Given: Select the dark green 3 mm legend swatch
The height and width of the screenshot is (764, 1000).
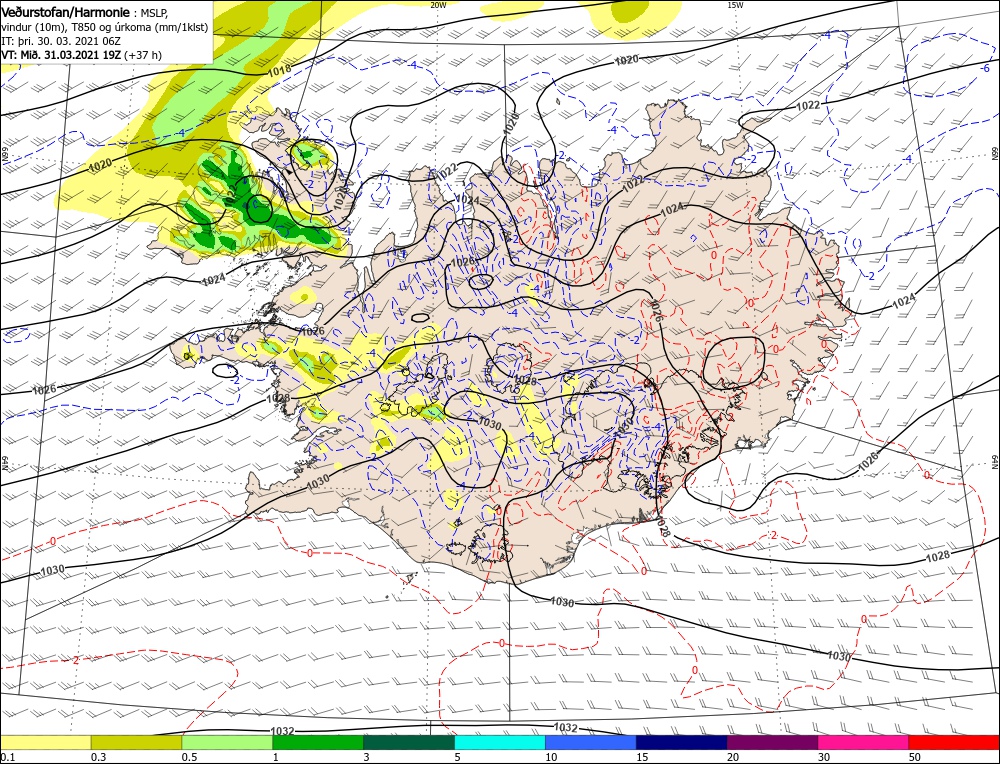Looking at the screenshot, I should pyautogui.click(x=409, y=742).
